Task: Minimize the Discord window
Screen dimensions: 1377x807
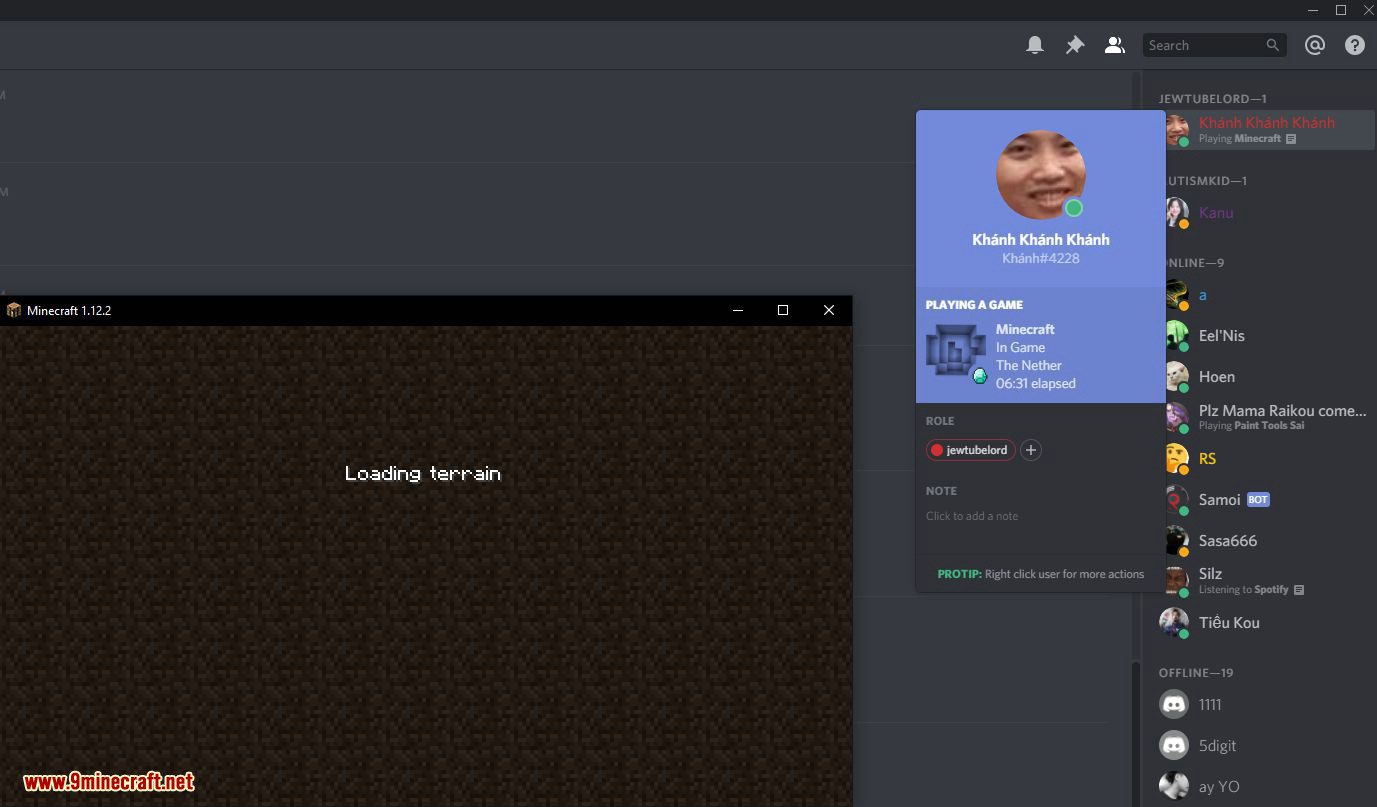Action: tap(1314, 10)
